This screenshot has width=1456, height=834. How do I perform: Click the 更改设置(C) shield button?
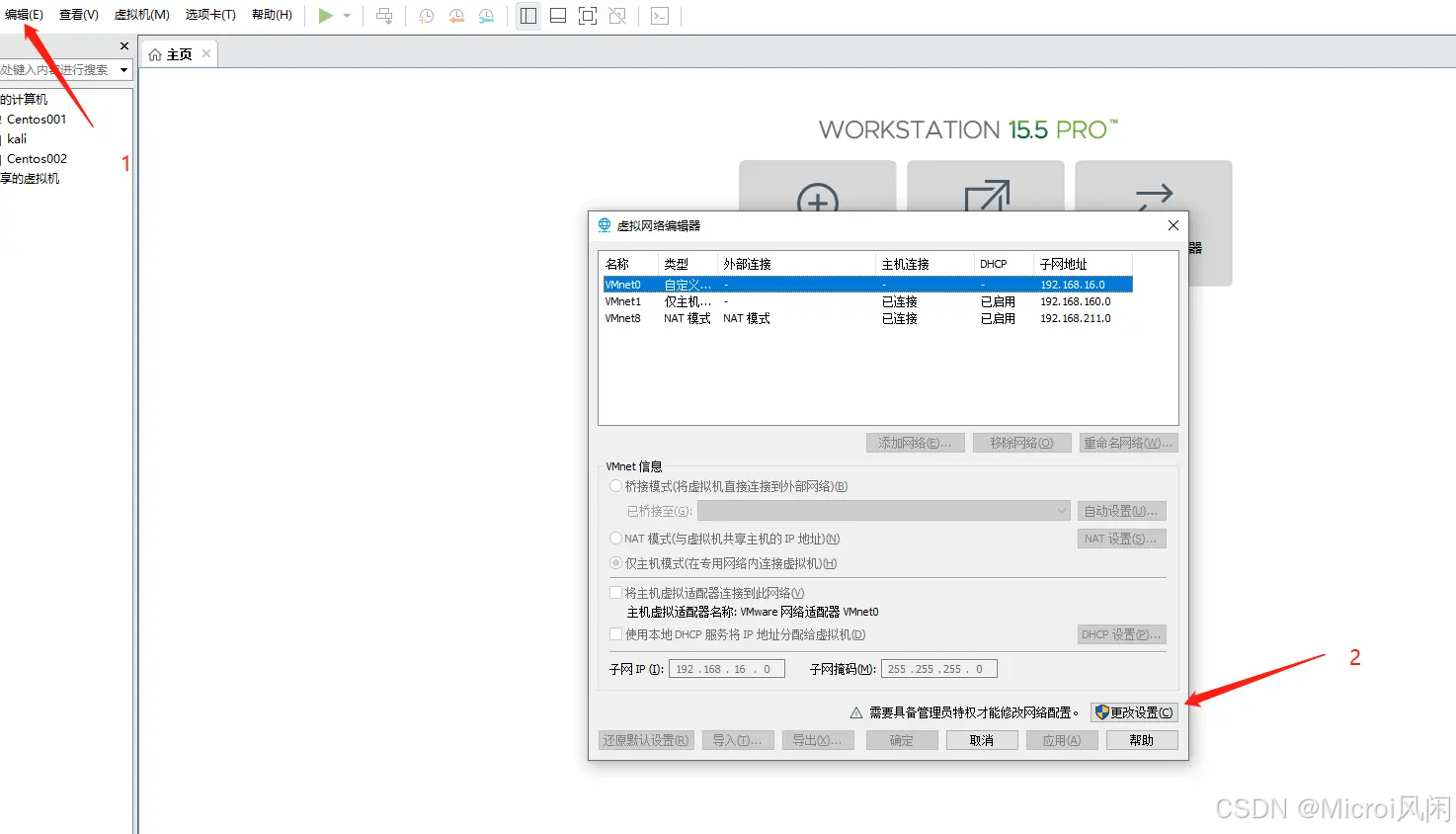click(x=1134, y=712)
